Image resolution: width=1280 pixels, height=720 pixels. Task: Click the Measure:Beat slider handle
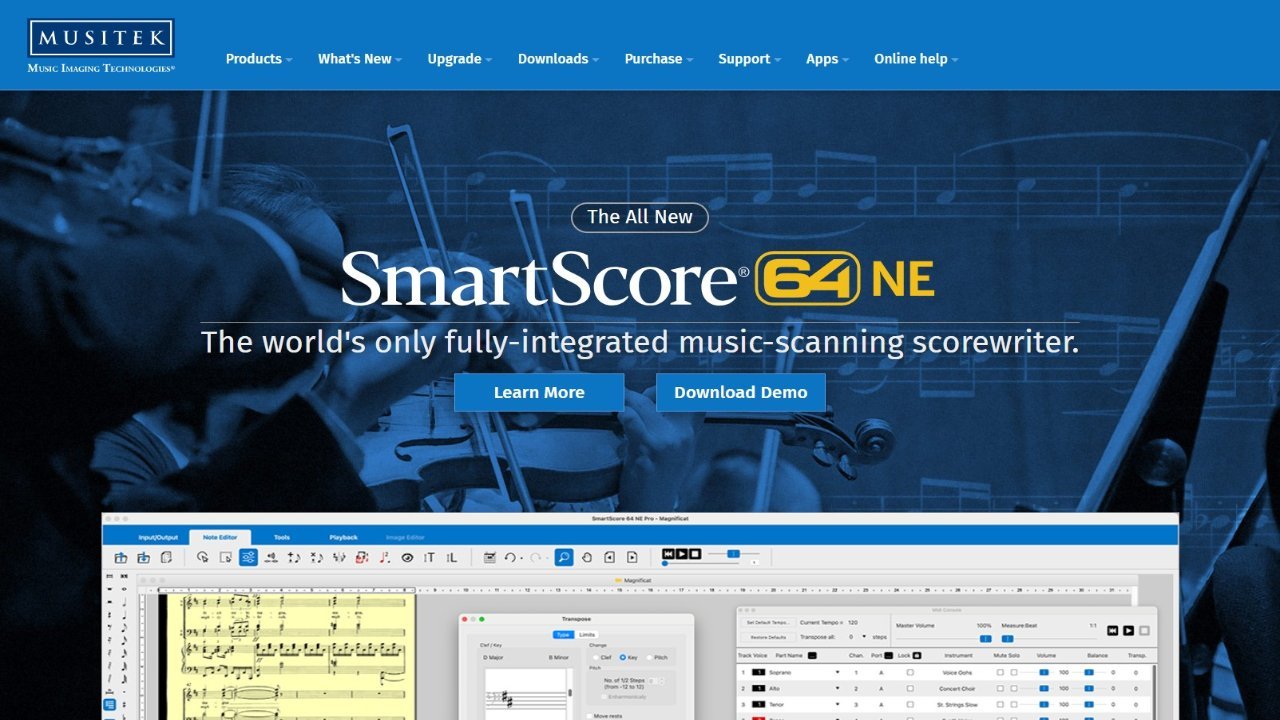coord(1007,638)
